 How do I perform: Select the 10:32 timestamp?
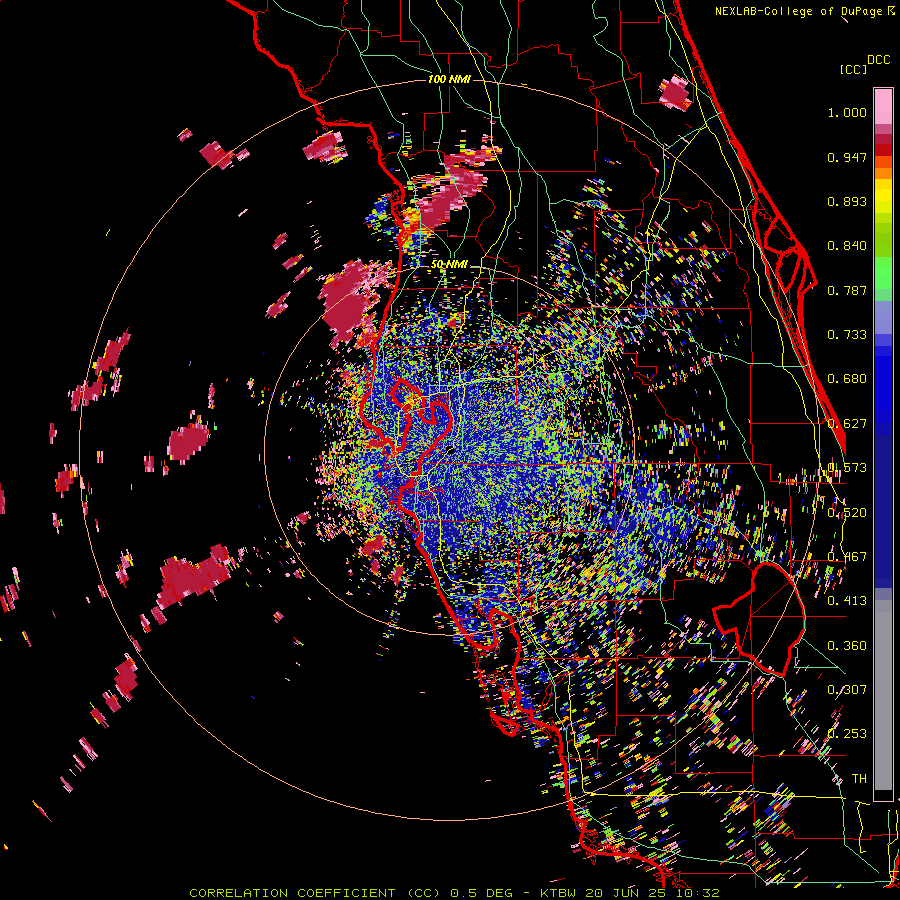tap(697, 893)
